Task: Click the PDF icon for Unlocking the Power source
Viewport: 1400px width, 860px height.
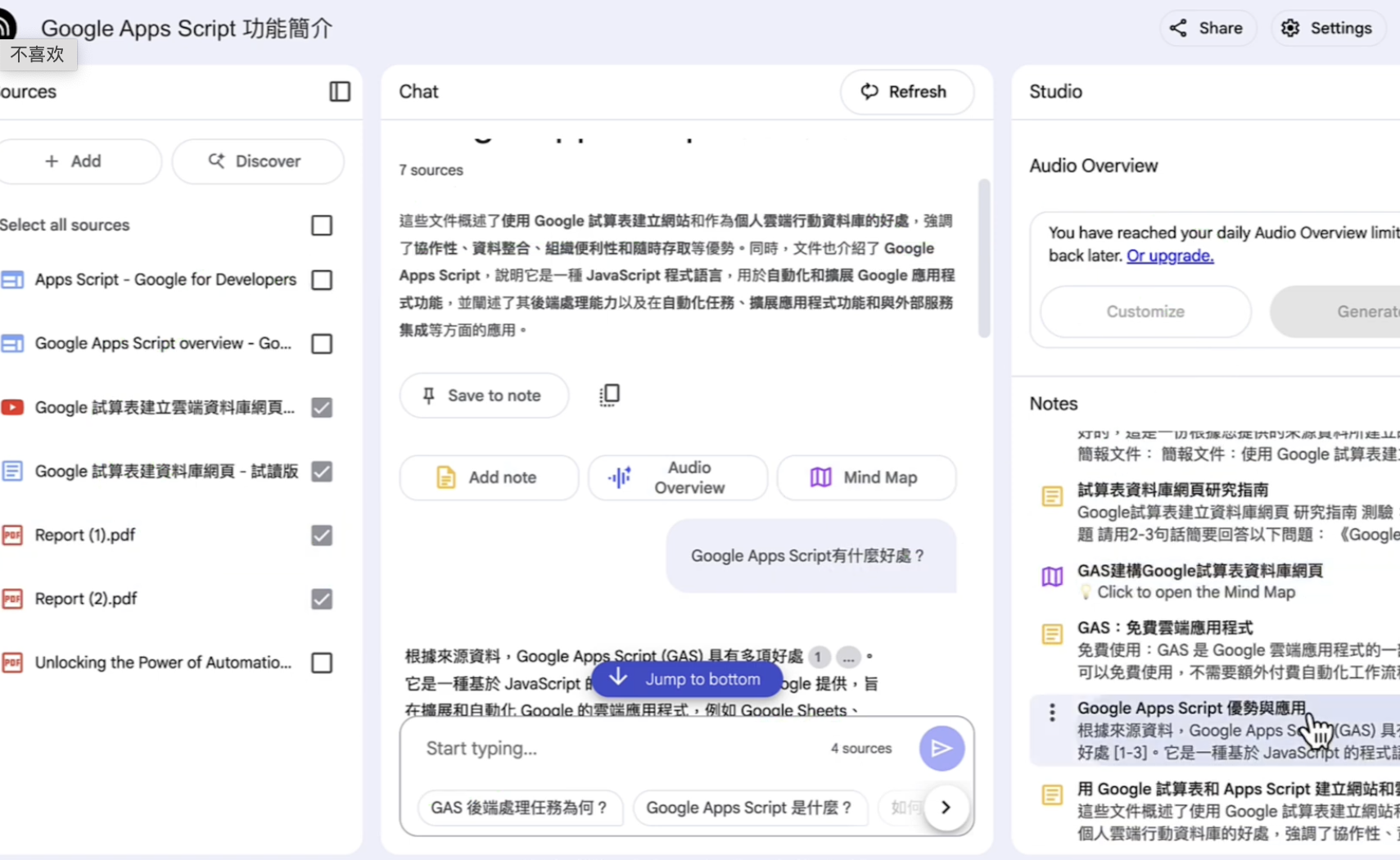Action: point(12,663)
